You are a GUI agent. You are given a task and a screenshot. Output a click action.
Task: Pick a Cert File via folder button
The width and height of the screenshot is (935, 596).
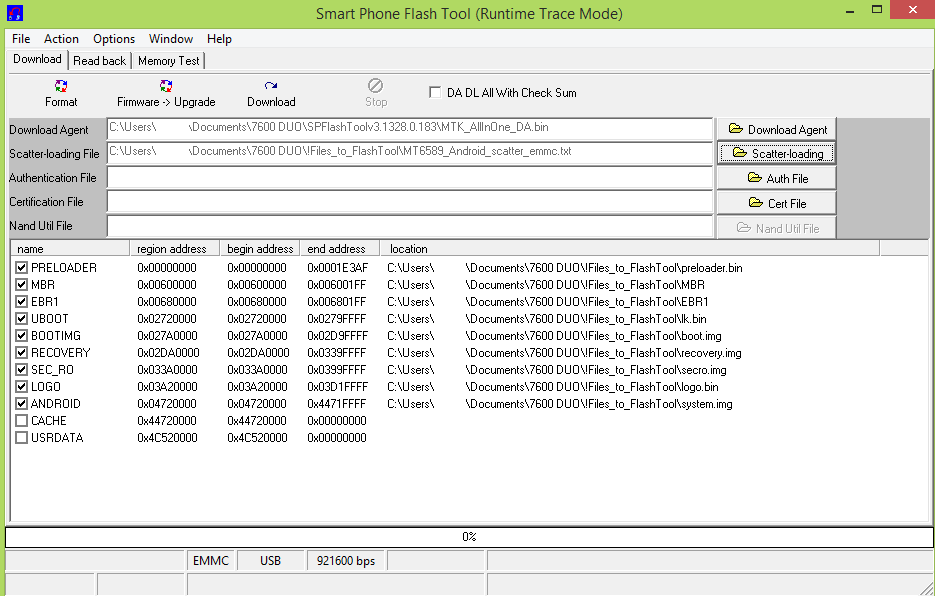coord(776,203)
